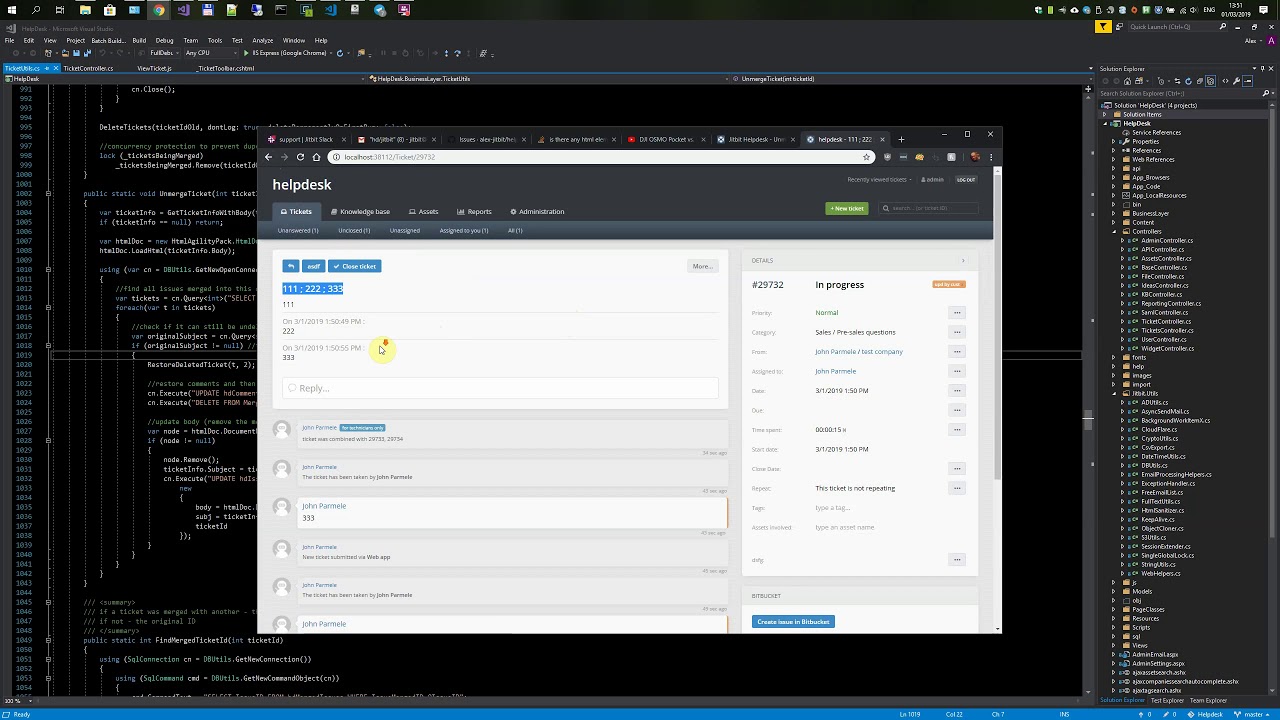Toggle Show All Files in Solution Explorer
Viewport: 1280px width, 720px height.
[x=1210, y=81]
